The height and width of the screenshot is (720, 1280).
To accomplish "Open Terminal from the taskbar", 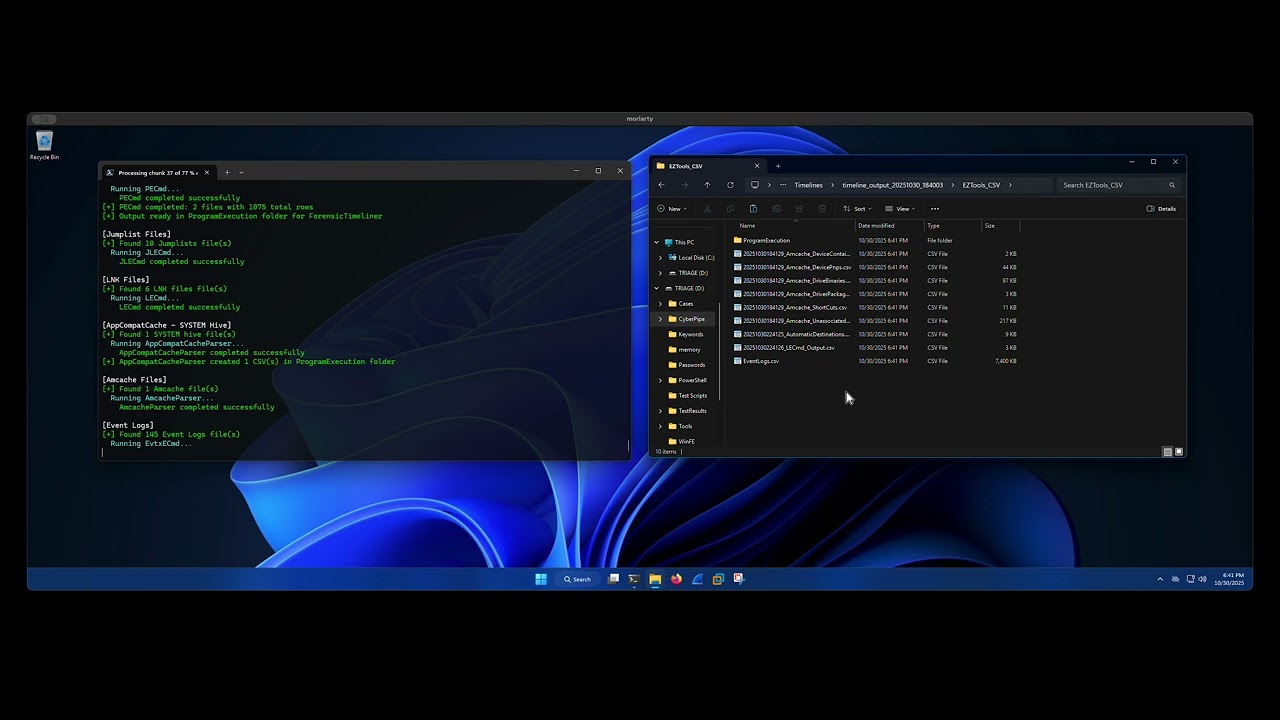I will tap(633, 579).
